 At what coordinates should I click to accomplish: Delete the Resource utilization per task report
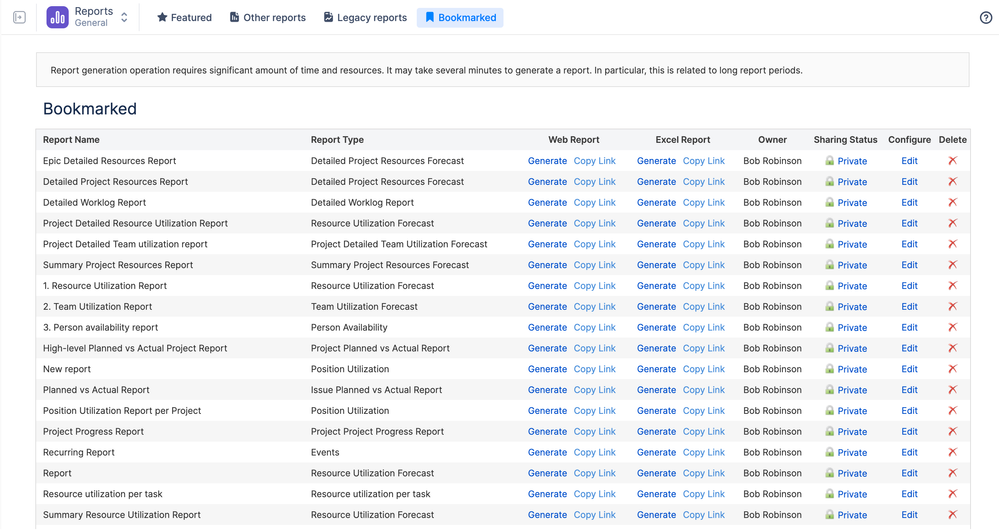click(952, 494)
